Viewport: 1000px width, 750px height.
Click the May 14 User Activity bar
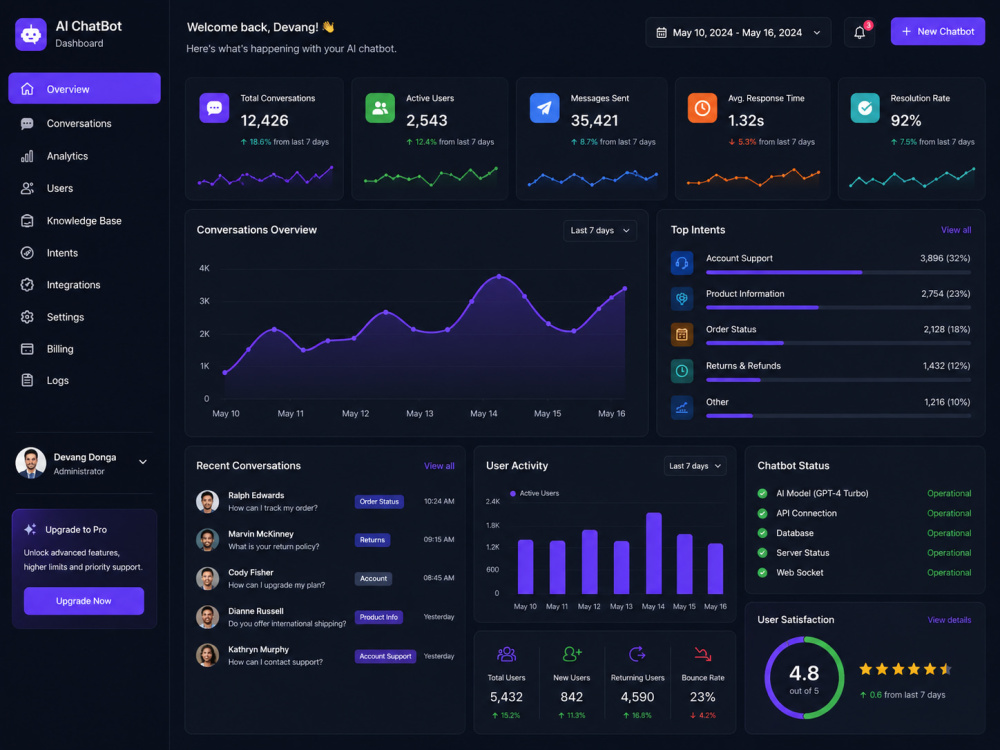653,554
